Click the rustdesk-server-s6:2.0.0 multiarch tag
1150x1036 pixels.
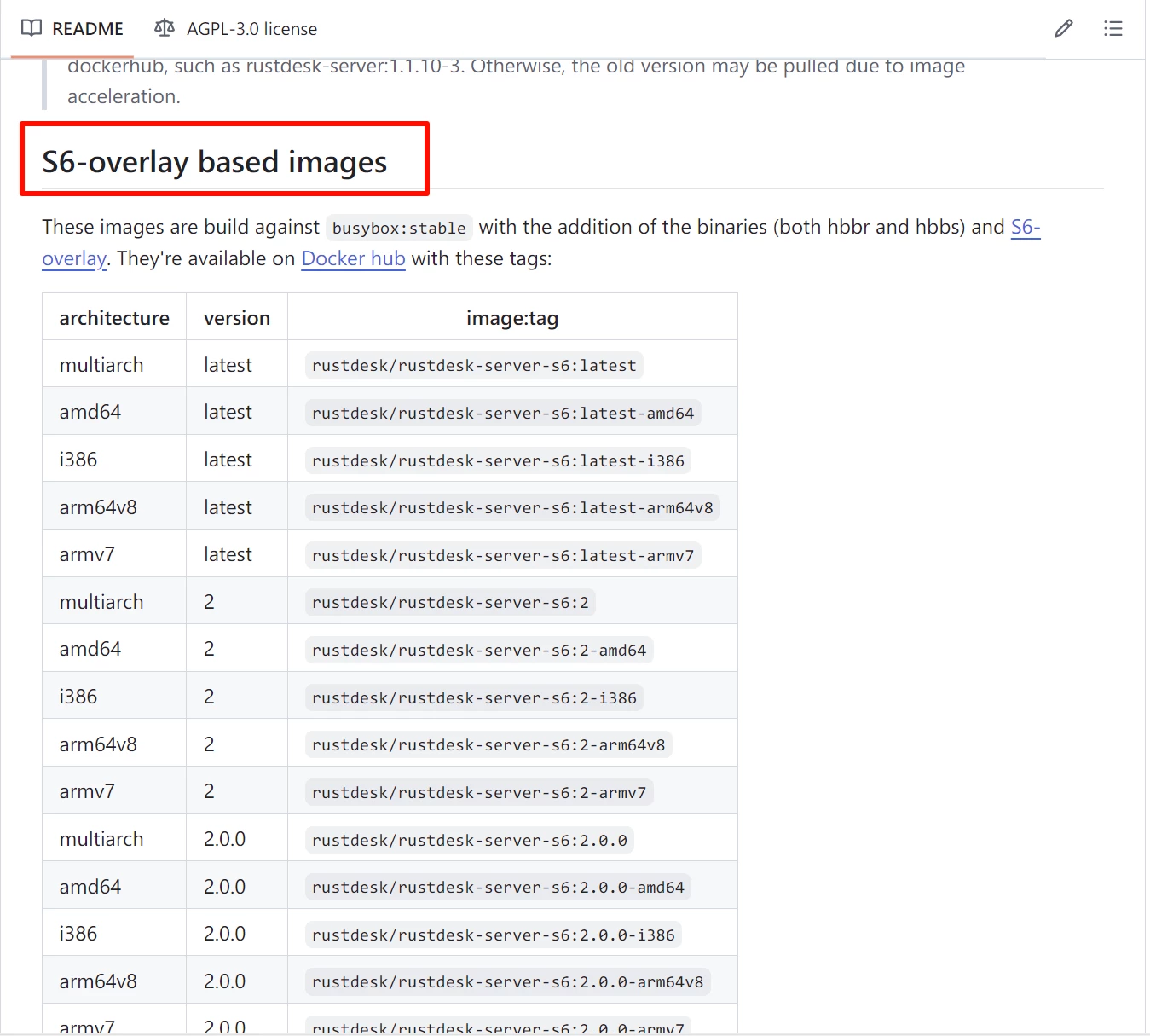point(470,841)
